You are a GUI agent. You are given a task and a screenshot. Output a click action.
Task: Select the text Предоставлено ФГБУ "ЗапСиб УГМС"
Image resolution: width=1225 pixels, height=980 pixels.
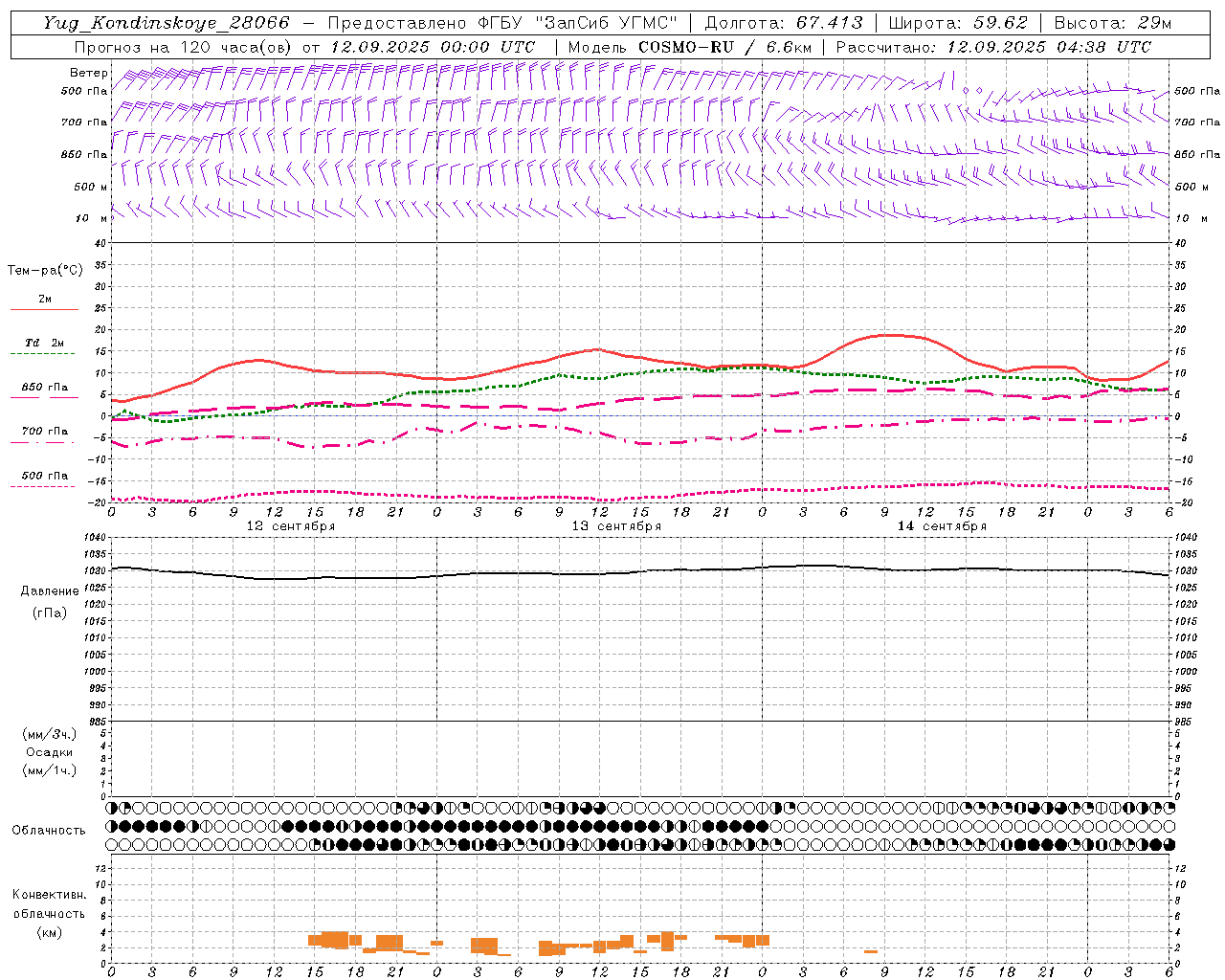pyautogui.click(x=503, y=23)
